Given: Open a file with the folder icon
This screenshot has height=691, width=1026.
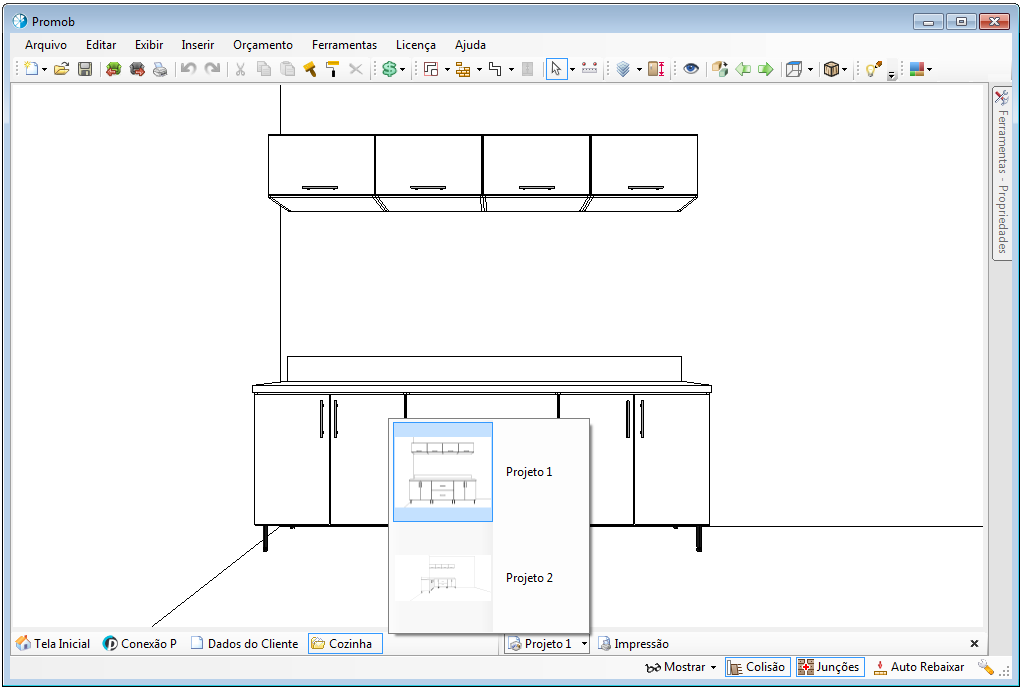Looking at the screenshot, I should point(61,69).
